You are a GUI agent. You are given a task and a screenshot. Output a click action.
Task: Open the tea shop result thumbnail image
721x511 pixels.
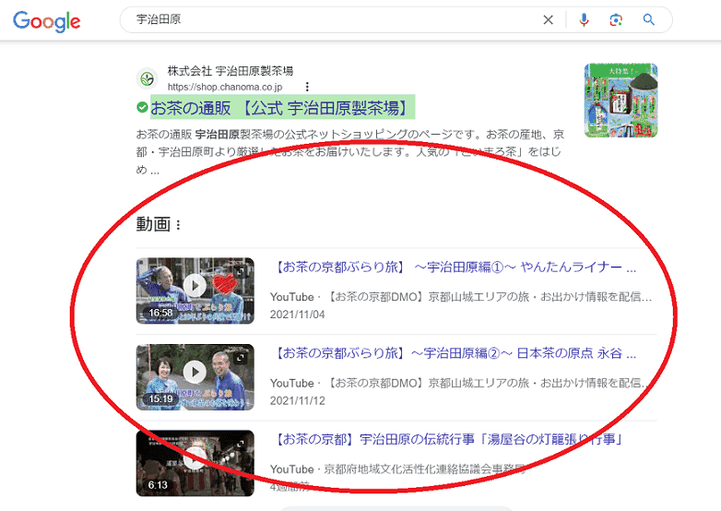coord(621,100)
